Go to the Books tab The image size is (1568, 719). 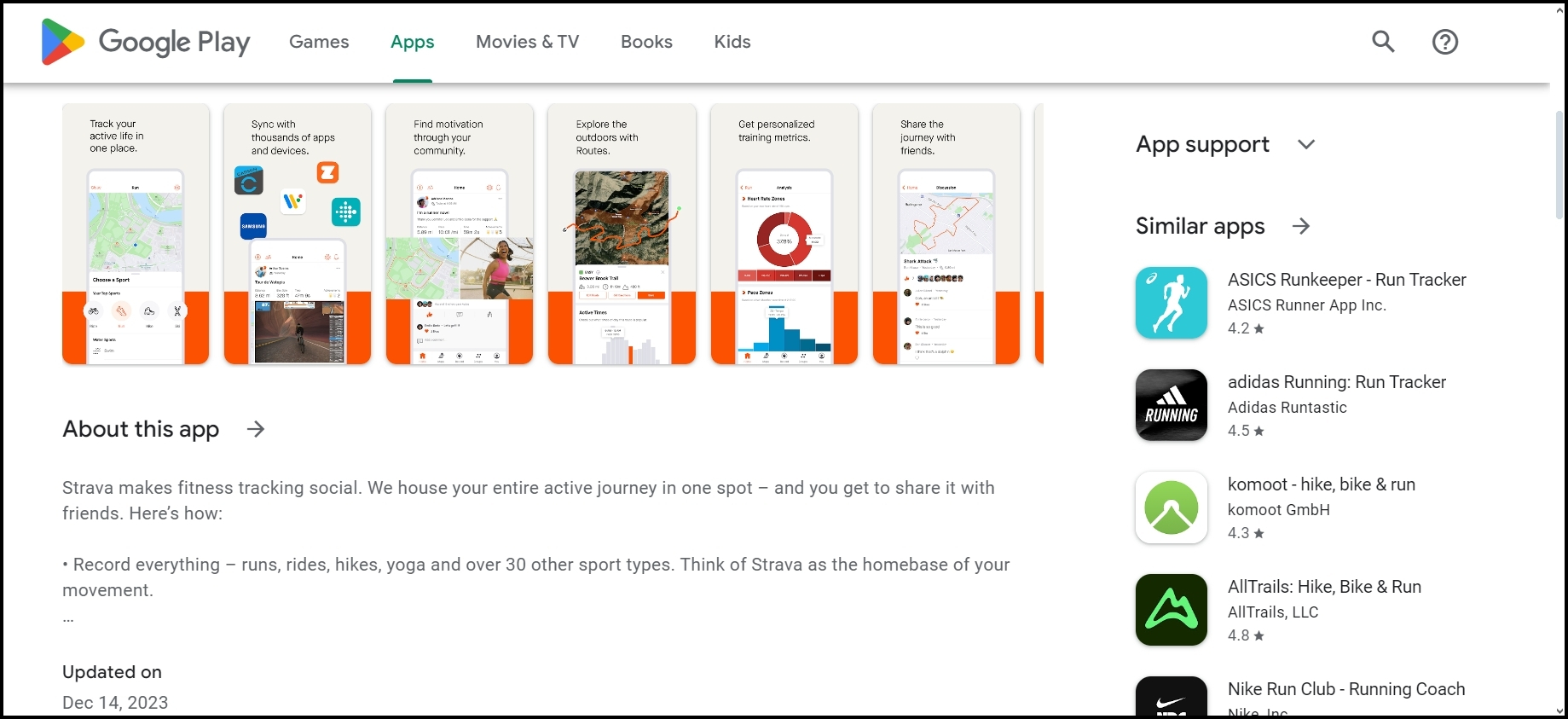[x=646, y=42]
